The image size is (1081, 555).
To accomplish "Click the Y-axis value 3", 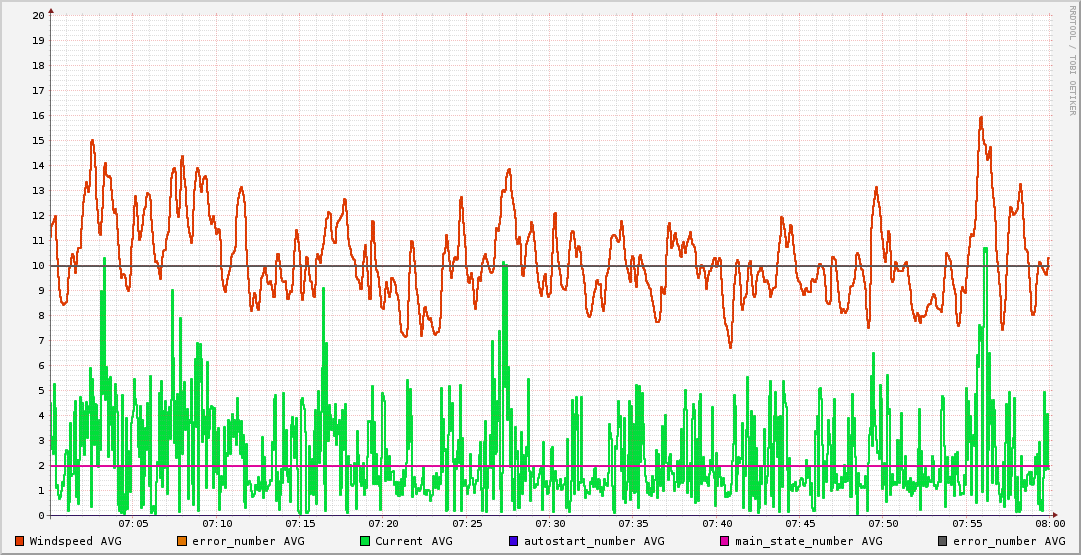I will pyautogui.click(x=42, y=441).
